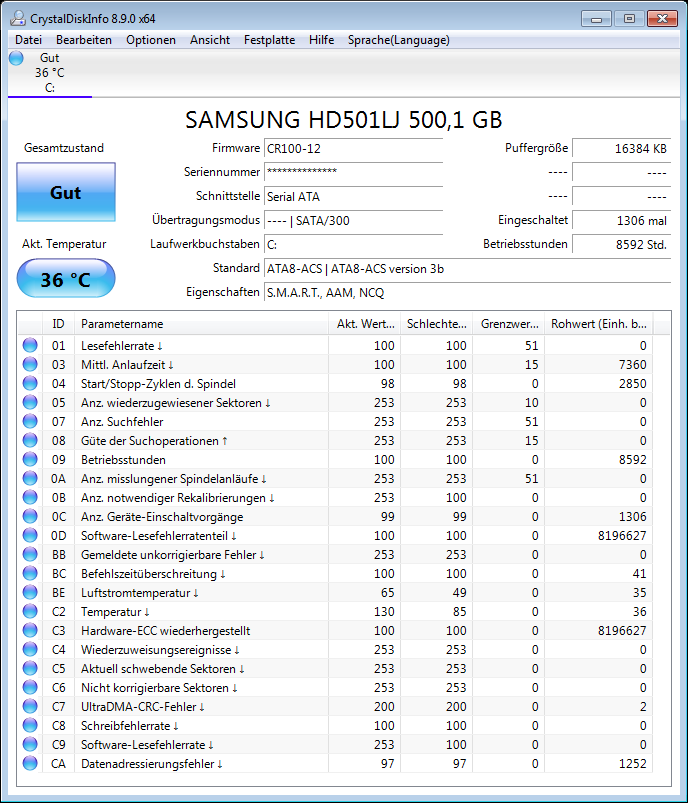The height and width of the screenshot is (803, 688).
Task: Click status orb for Nicht korrigierbare Sektoren
Action: (30, 687)
